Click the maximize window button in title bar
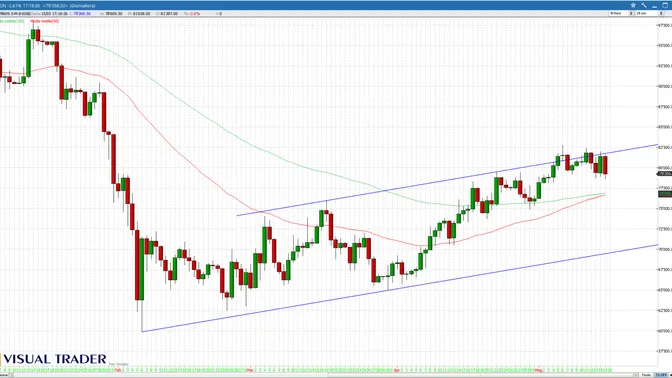 pos(666,5)
